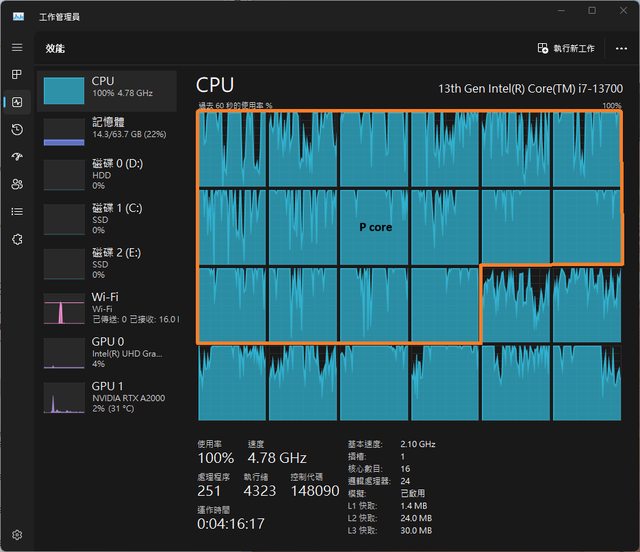Select 磁碟 1 (C:) SSD entry
This screenshot has height=552, width=640.
[x=107, y=215]
